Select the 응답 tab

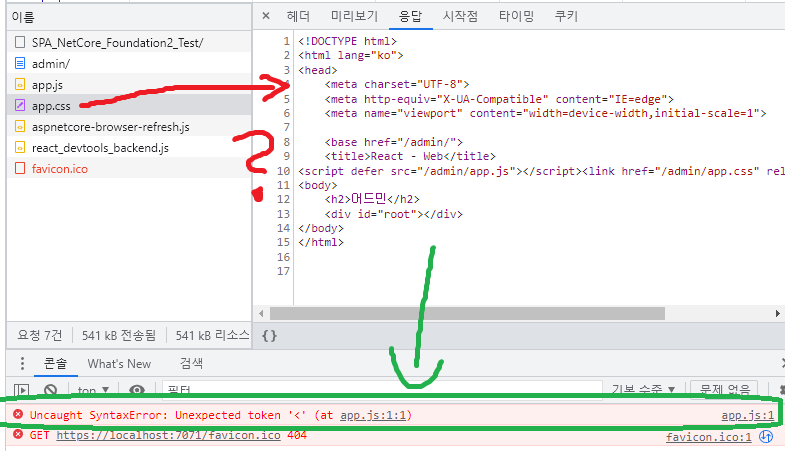(411, 16)
